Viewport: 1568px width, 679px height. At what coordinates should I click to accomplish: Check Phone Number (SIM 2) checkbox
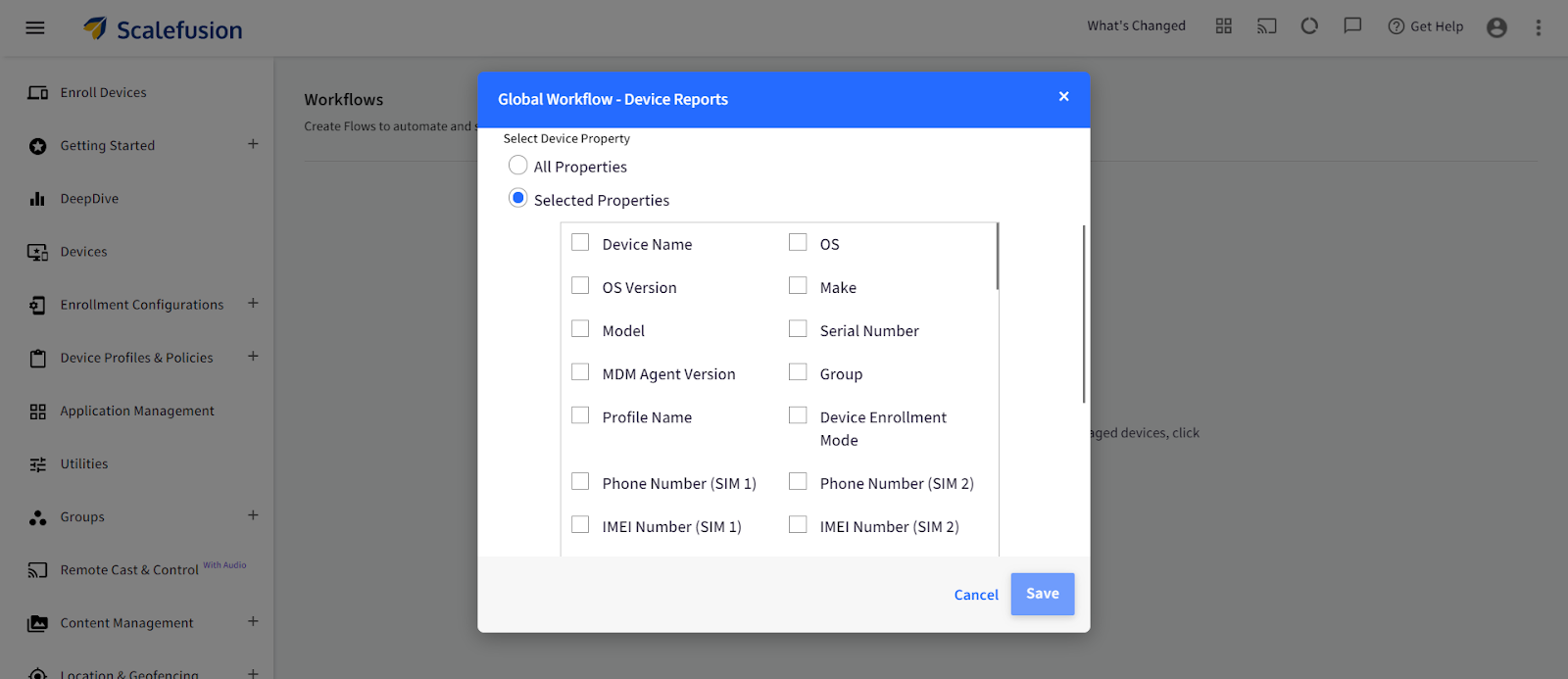coord(798,481)
